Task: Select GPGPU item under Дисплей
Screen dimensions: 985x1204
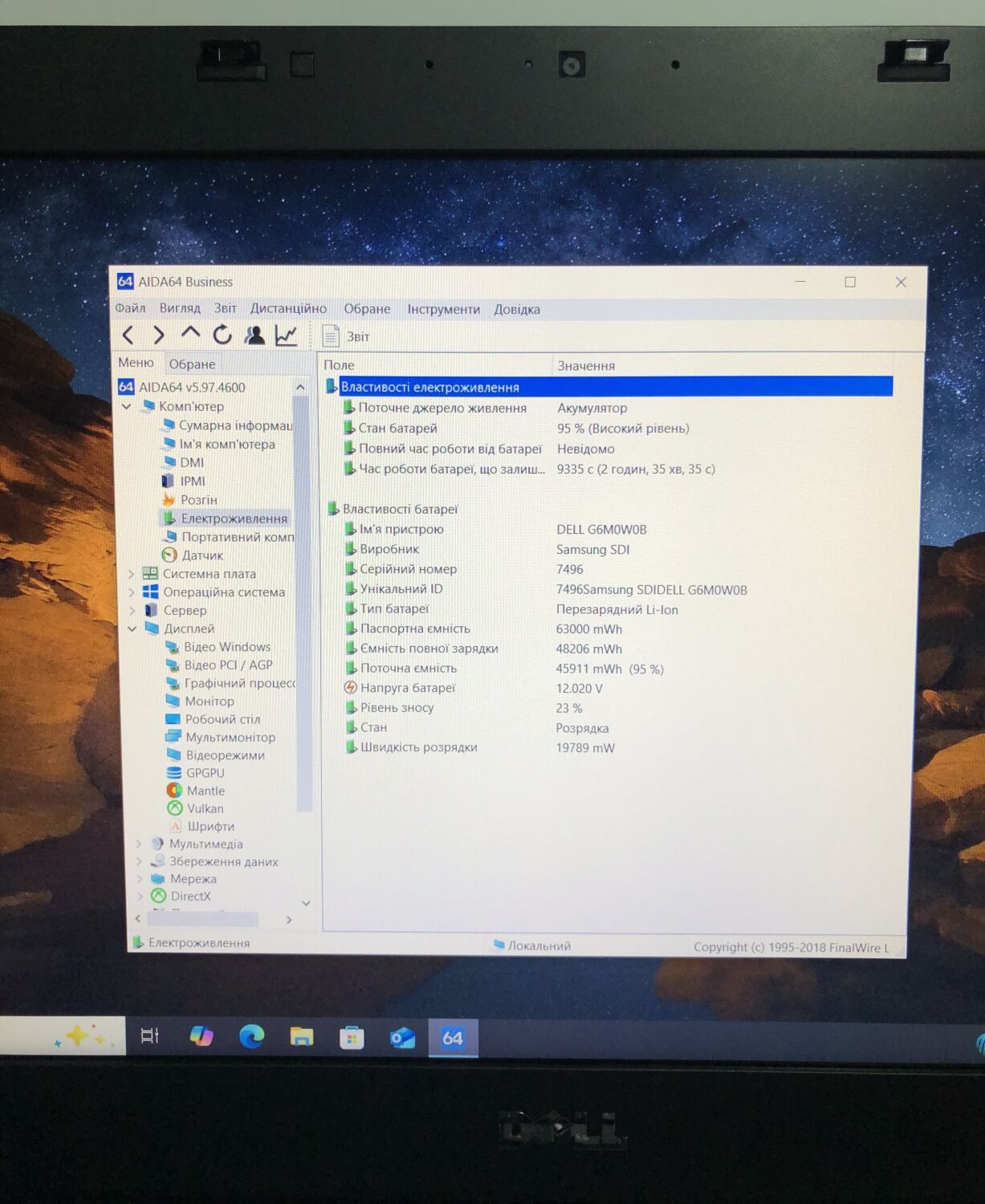Action: (205, 773)
